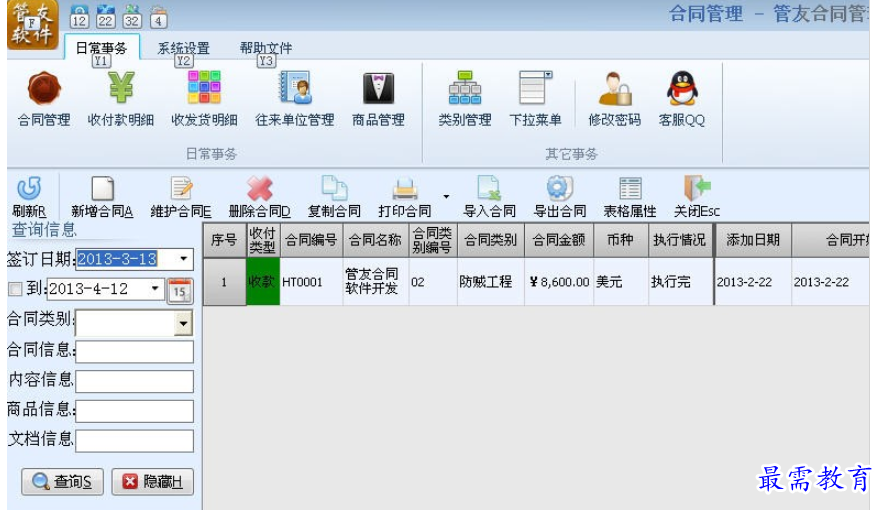The width and height of the screenshot is (880, 510).
Task: Open 收付款明细 payment details icon
Action: pos(121,88)
